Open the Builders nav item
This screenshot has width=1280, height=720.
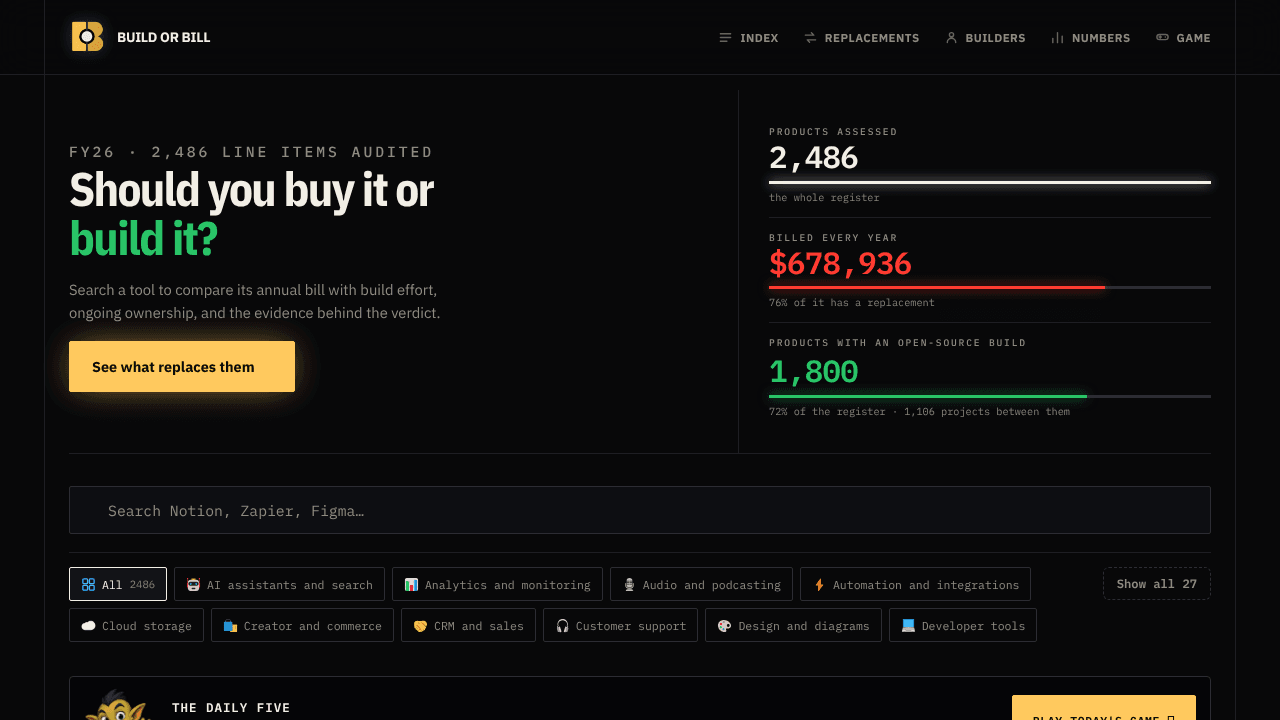[x=985, y=38]
